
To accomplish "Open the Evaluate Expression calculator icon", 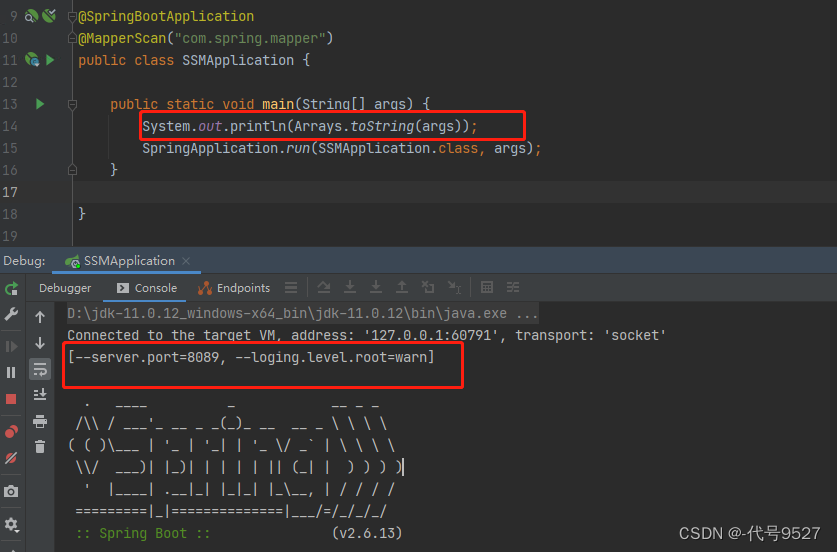I will (487, 287).
